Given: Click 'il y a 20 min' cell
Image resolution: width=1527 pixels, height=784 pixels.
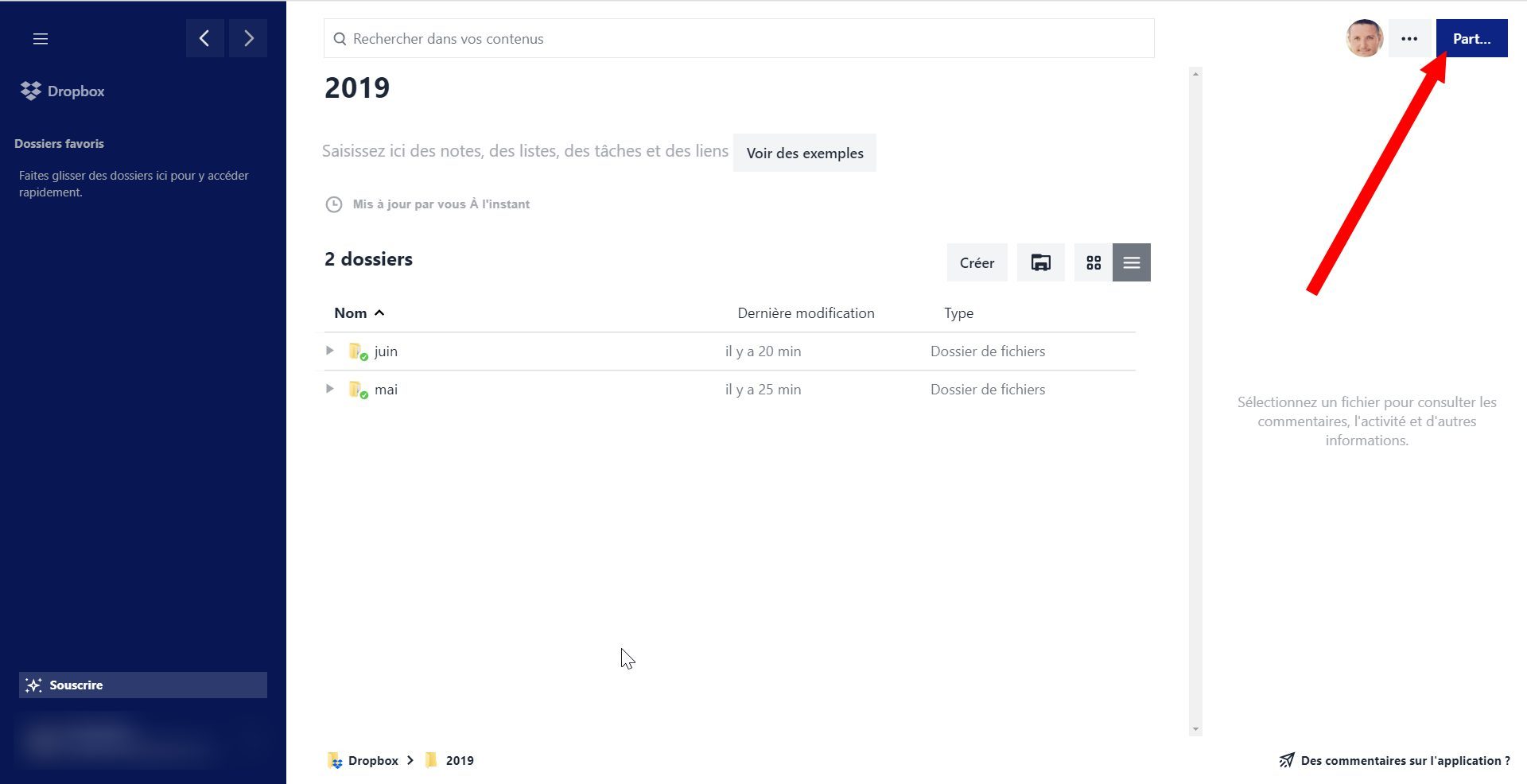Looking at the screenshot, I should click(x=763, y=351).
